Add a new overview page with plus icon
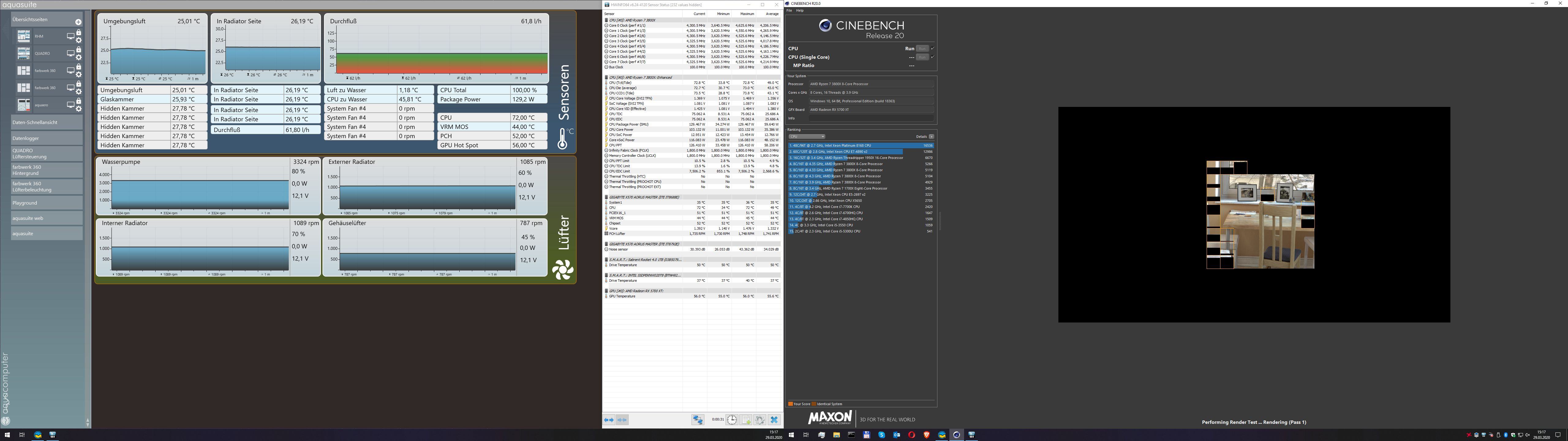The height and width of the screenshot is (441, 1568). (x=78, y=22)
